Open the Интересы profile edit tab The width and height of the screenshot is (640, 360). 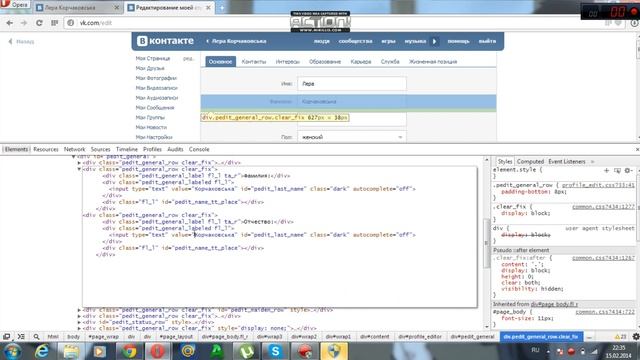287,62
